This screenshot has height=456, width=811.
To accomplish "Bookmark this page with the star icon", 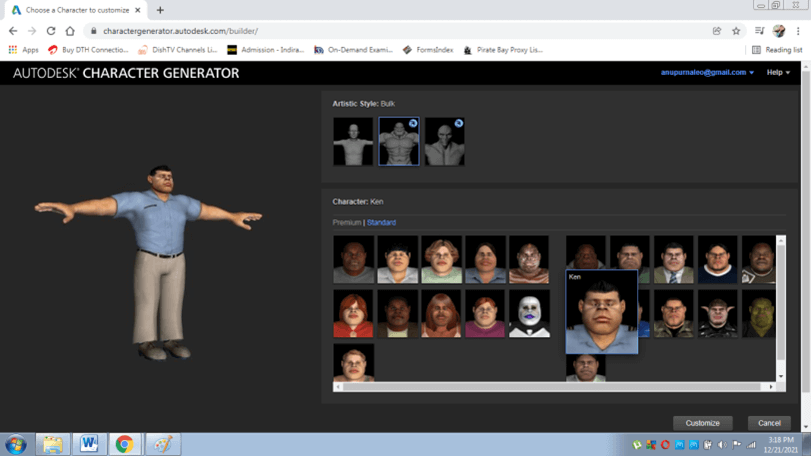I will (736, 31).
